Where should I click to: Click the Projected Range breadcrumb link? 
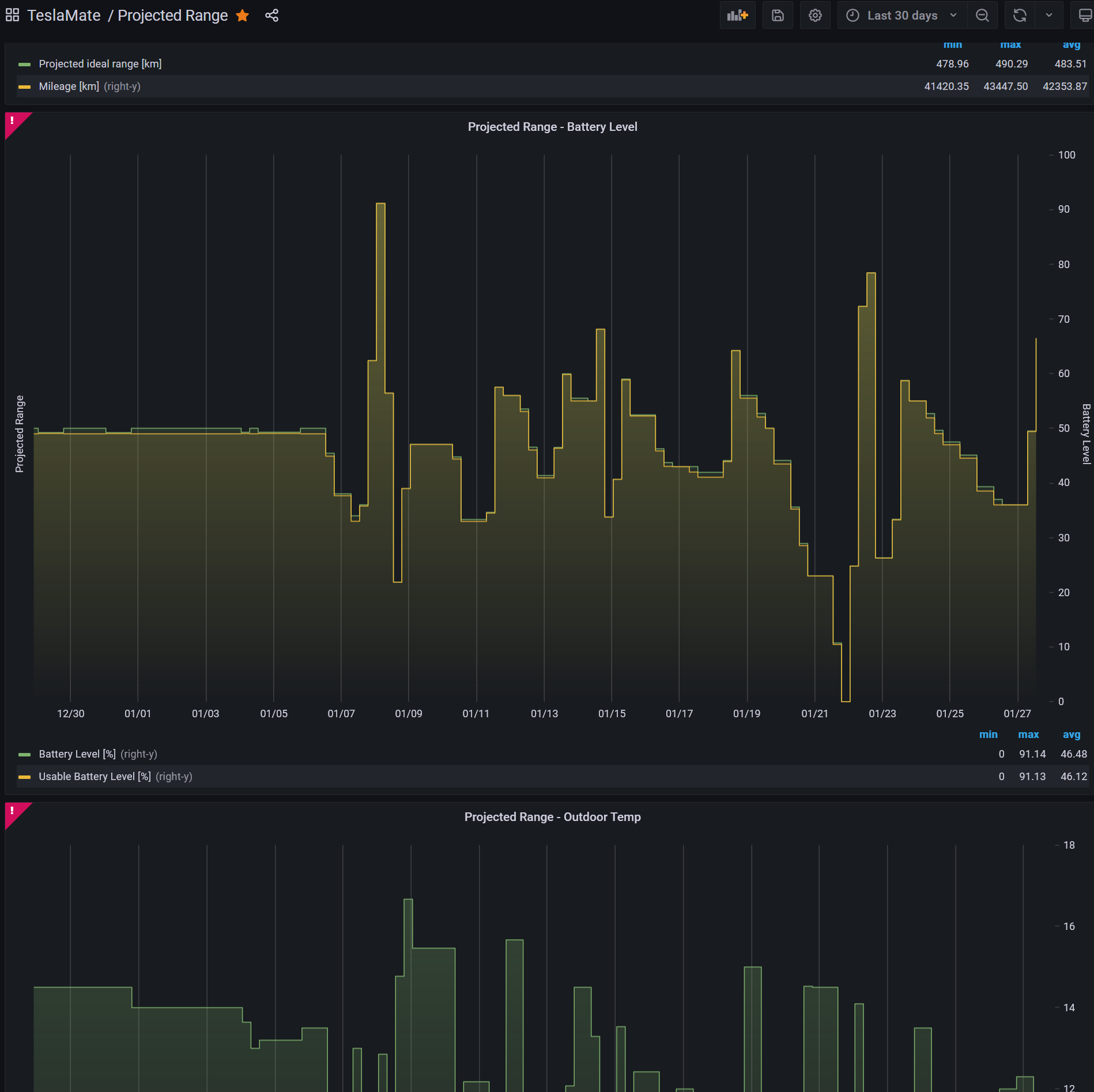[172, 15]
